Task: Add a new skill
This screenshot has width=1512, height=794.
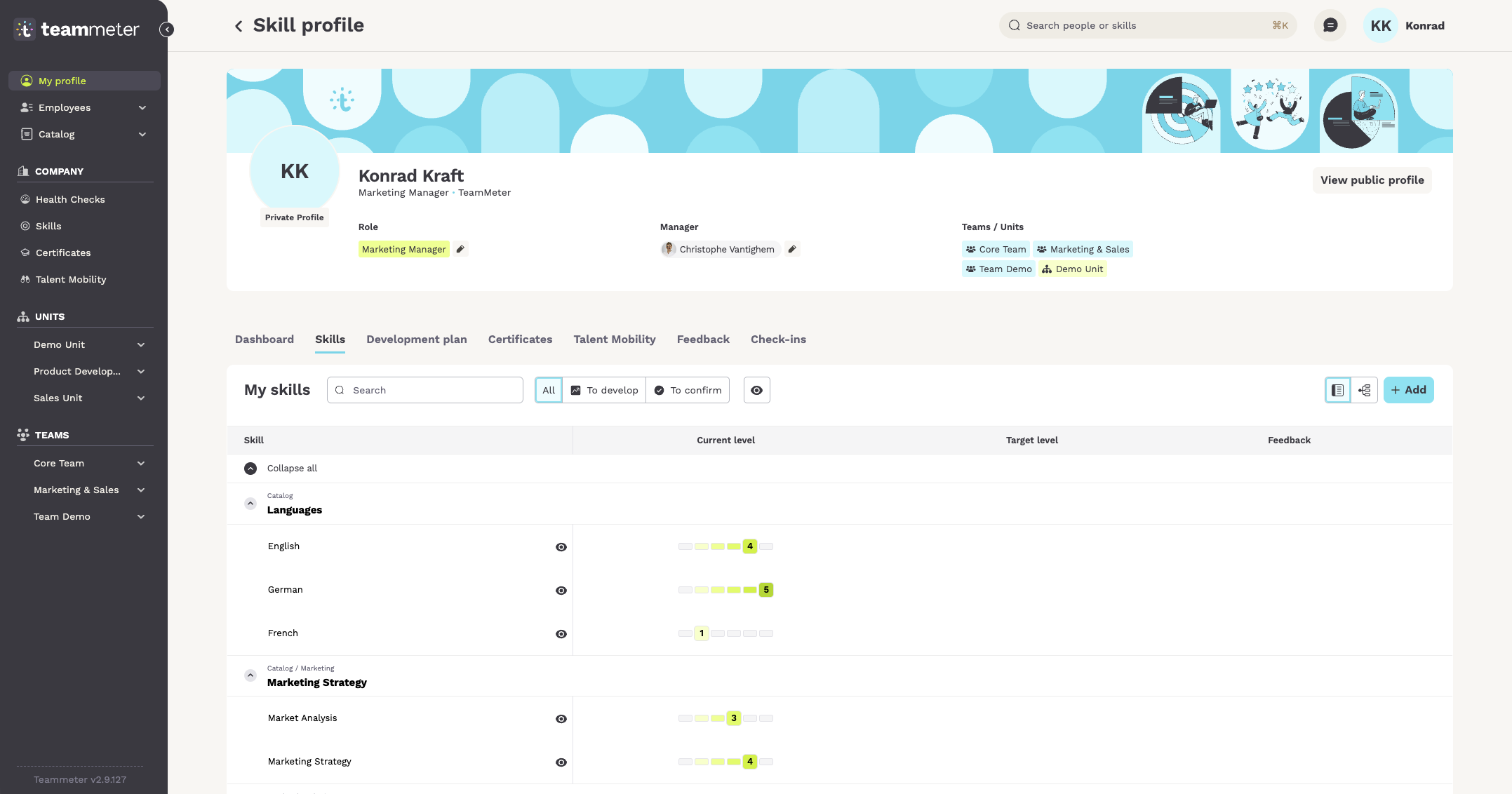Action: [x=1408, y=390]
